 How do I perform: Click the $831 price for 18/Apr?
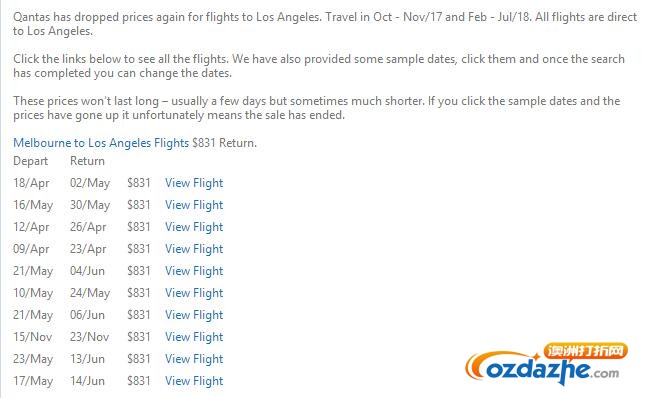pos(138,183)
